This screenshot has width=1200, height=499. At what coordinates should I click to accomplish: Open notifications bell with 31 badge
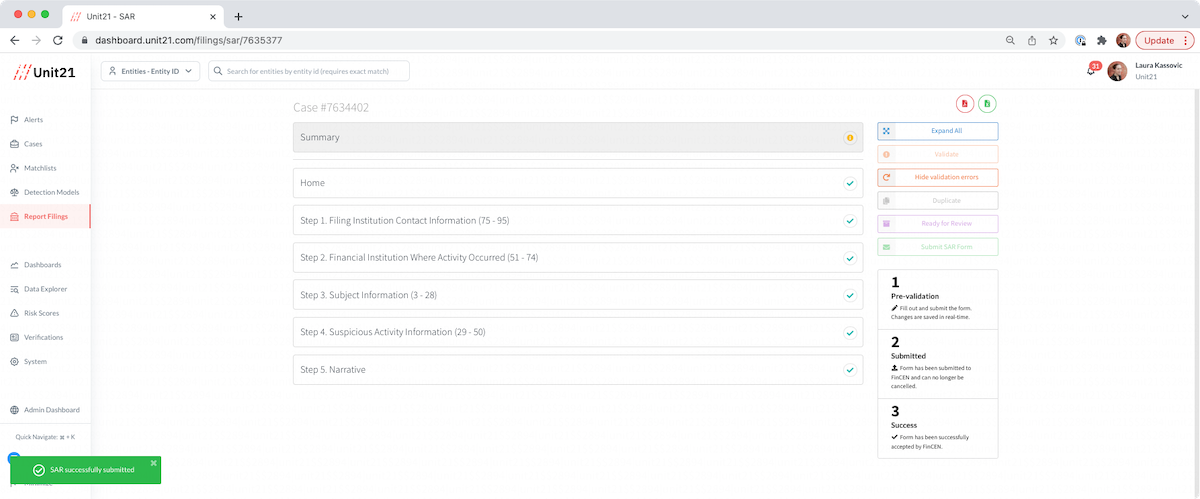(x=1092, y=70)
